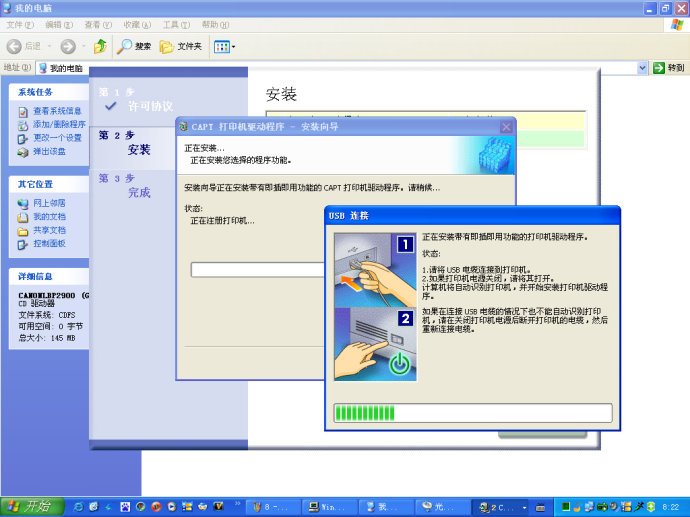Toggle the 文件夹 folders pane
This screenshot has height=517, width=690.
pyautogui.click(x=181, y=46)
